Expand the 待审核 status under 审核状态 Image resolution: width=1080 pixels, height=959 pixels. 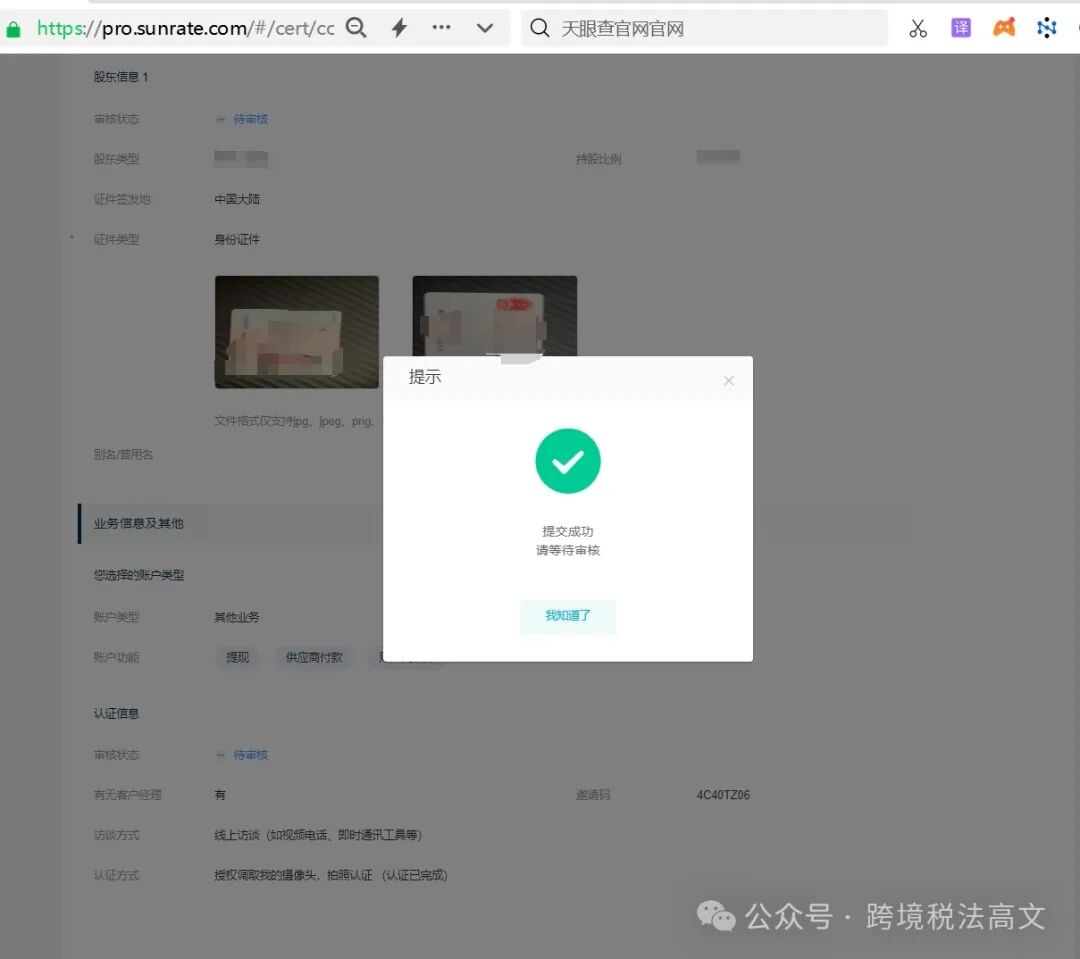247,118
